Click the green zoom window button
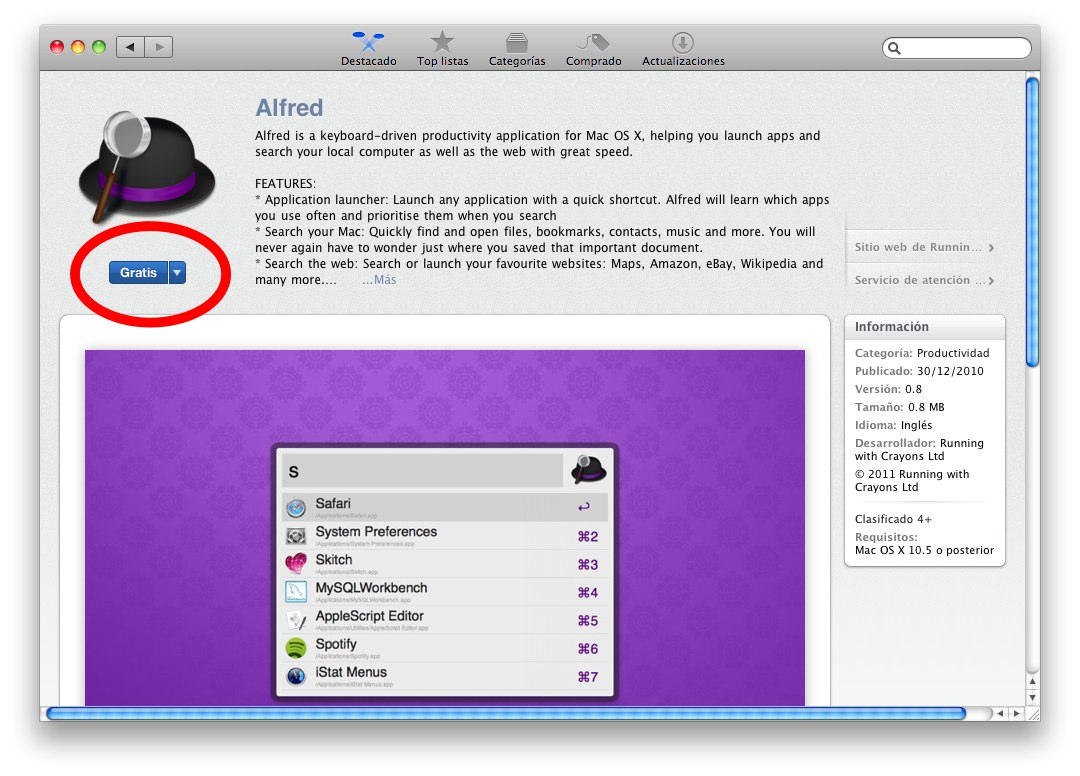1080x776 pixels. (99, 47)
